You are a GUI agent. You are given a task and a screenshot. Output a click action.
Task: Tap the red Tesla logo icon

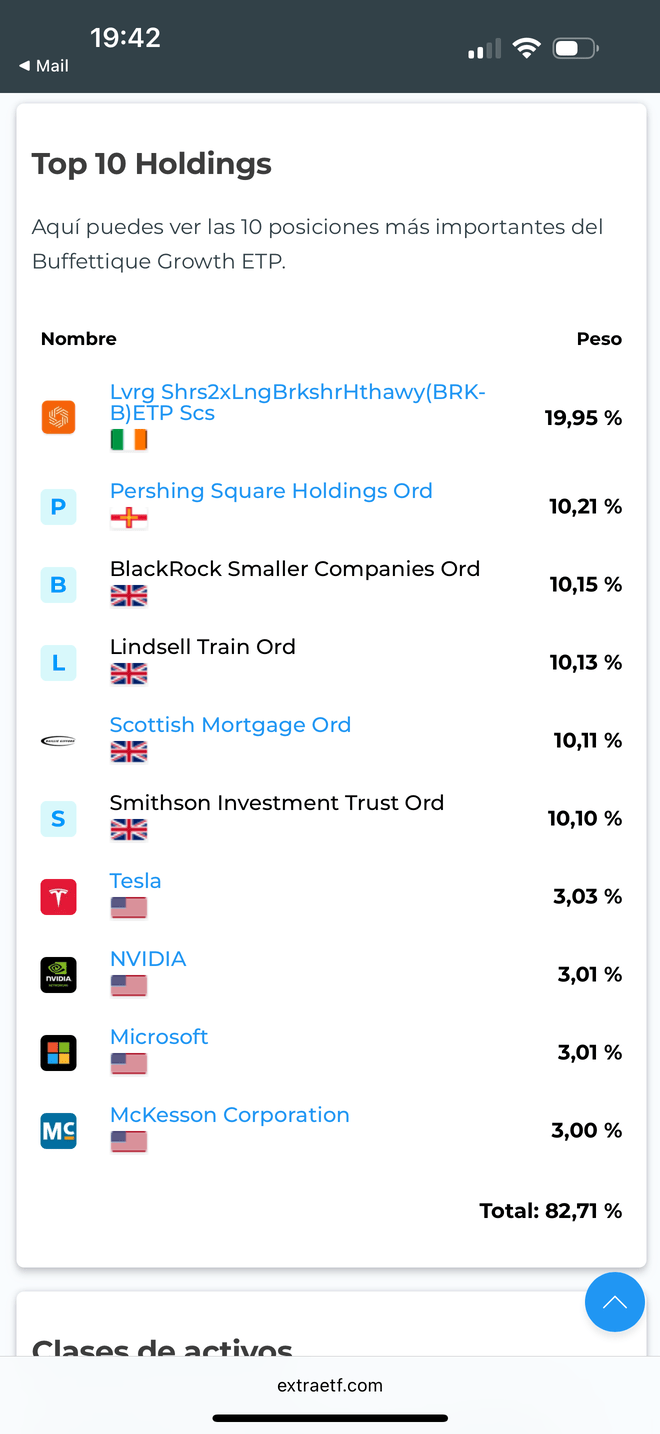coord(58,897)
